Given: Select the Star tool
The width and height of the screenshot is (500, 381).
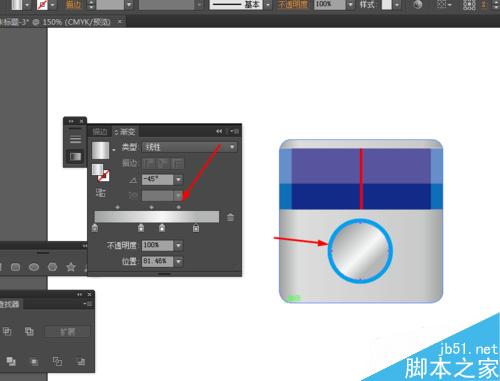Looking at the screenshot, I should click(x=71, y=267).
